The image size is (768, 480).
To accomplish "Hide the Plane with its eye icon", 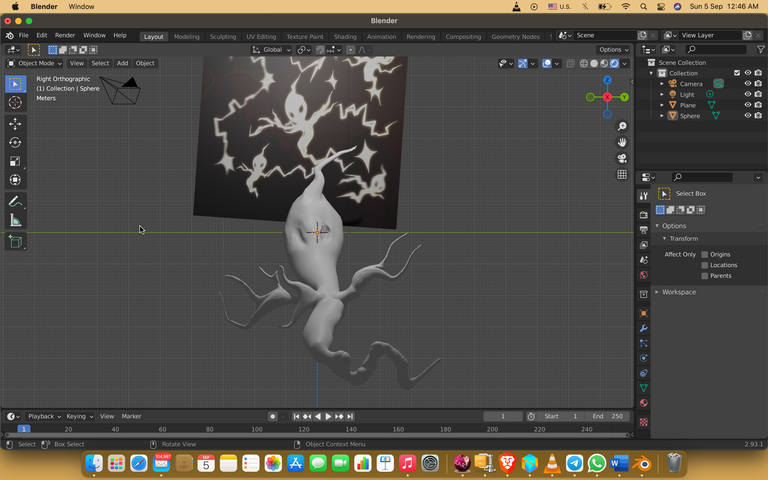I will pos(747,105).
